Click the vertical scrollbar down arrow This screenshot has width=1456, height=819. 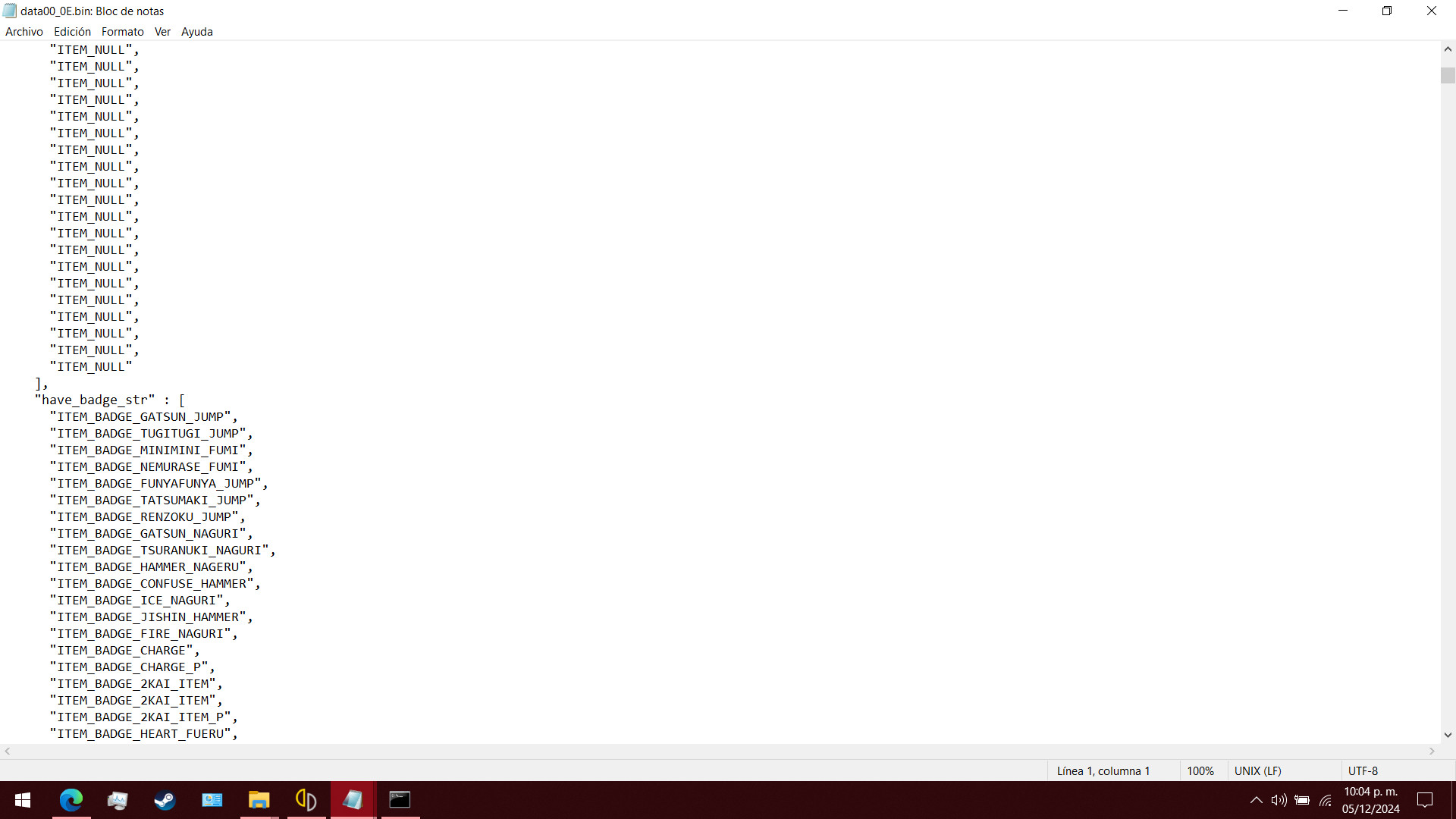pyautogui.click(x=1448, y=735)
